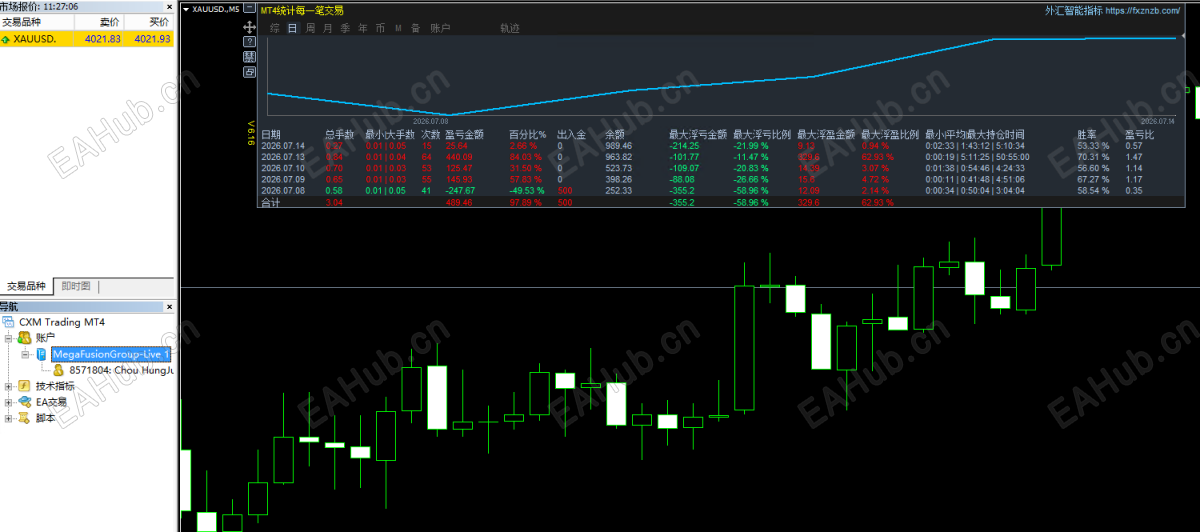Viewport: 1200px width, 532px height.
Task: Switch to the 即时图 tab
Action: (x=76, y=286)
